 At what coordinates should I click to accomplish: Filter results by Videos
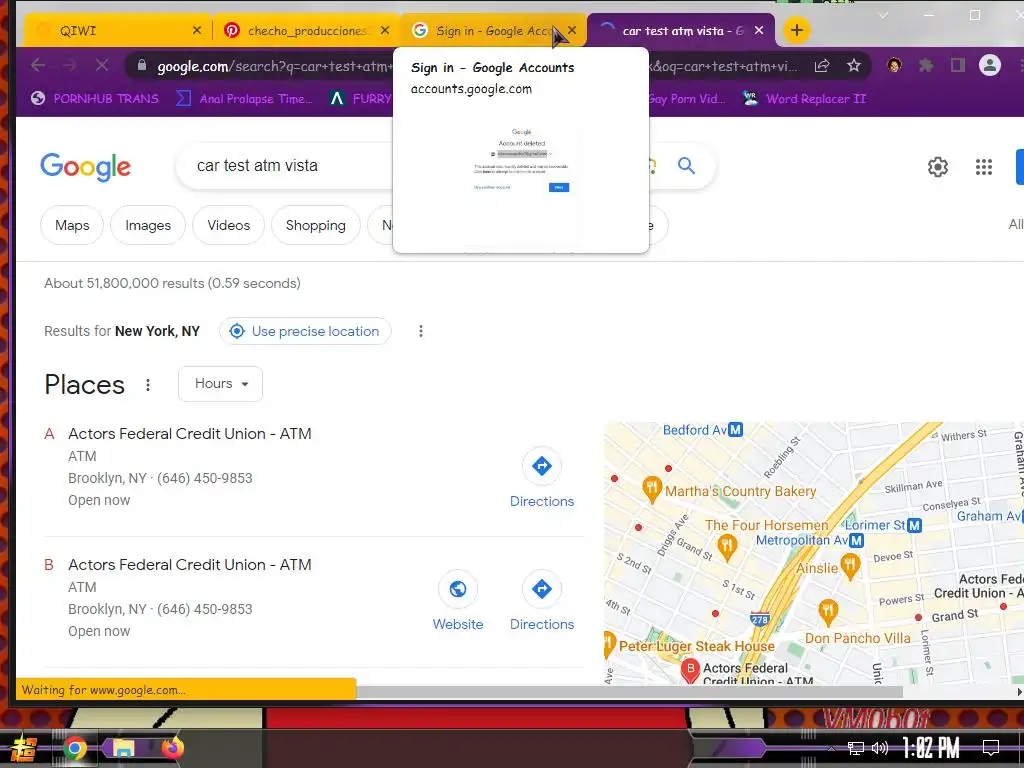[x=229, y=225]
